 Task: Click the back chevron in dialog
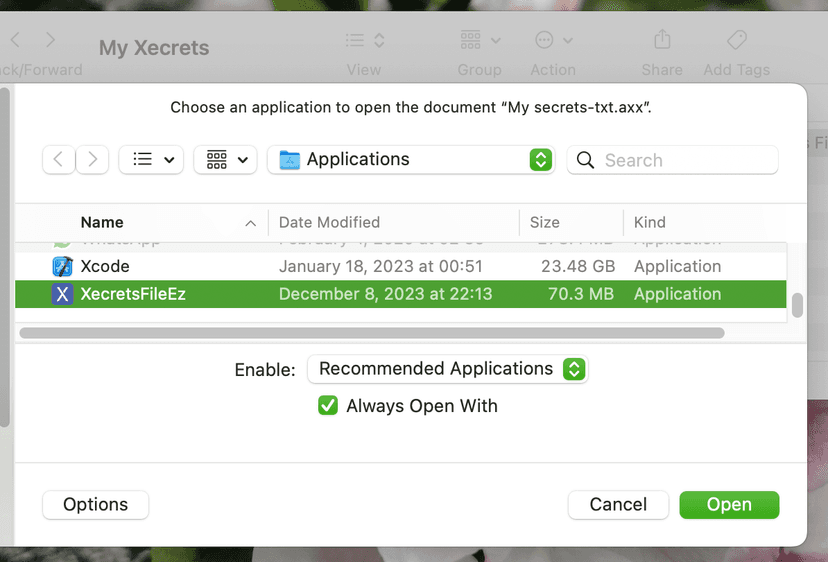tap(59, 160)
